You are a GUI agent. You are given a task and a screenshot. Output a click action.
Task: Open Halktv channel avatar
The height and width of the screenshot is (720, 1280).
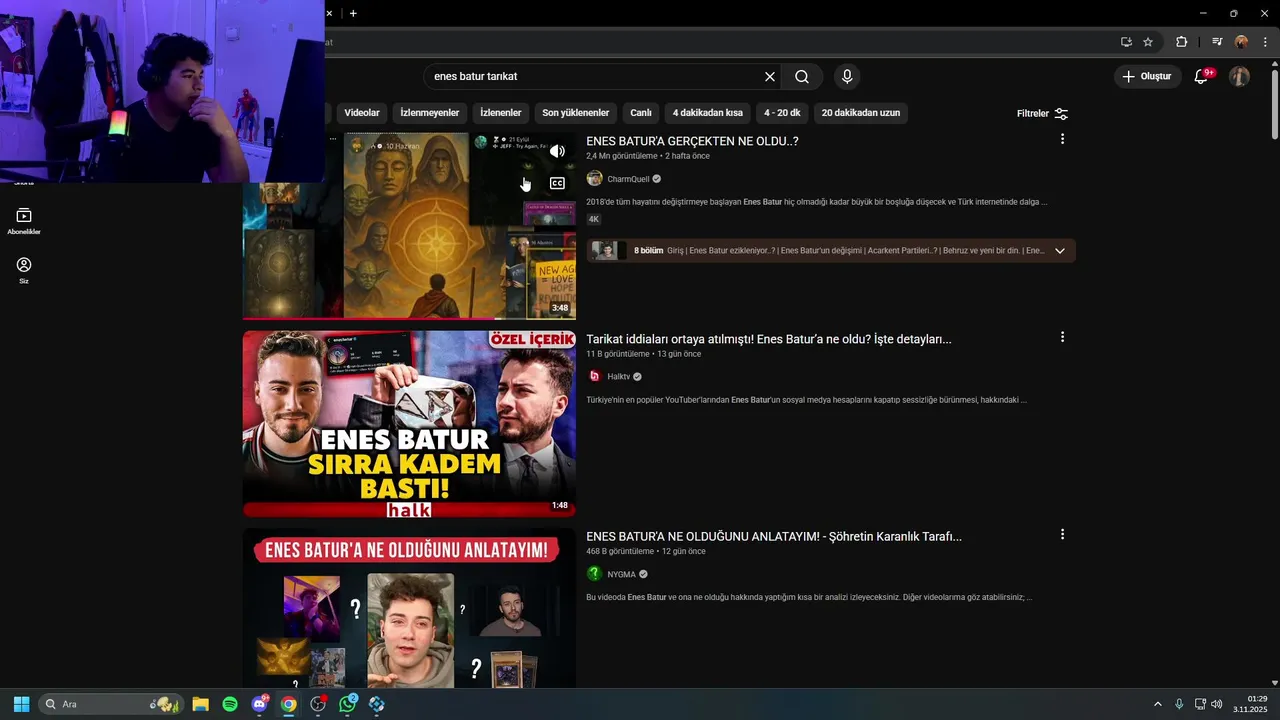594,376
